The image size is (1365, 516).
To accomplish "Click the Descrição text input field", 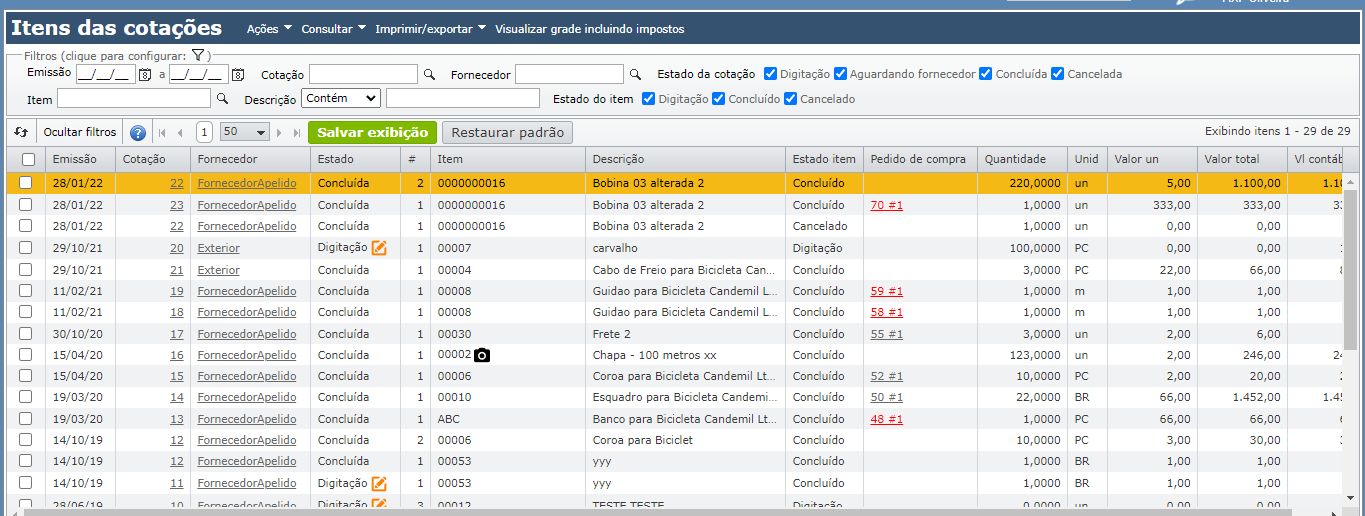I will click(x=463, y=98).
